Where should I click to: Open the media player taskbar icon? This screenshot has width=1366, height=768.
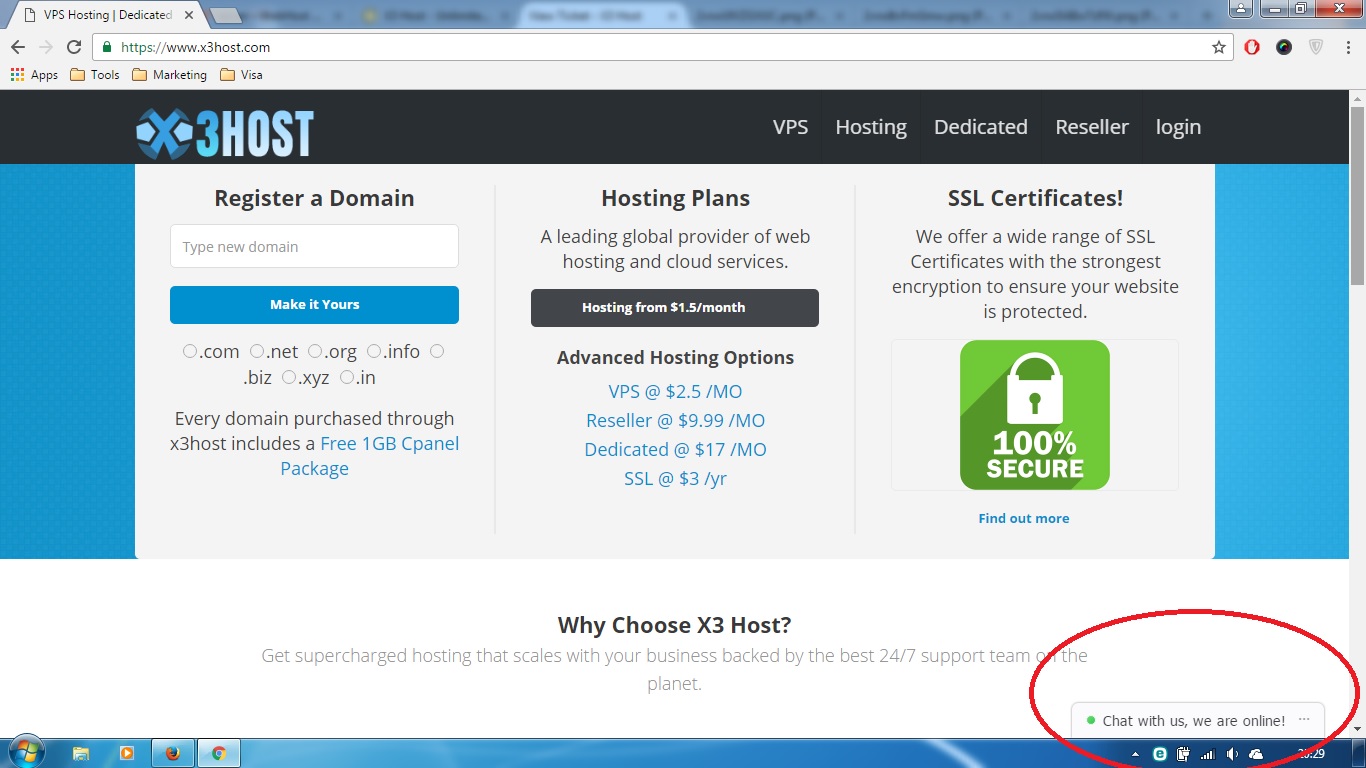126,754
